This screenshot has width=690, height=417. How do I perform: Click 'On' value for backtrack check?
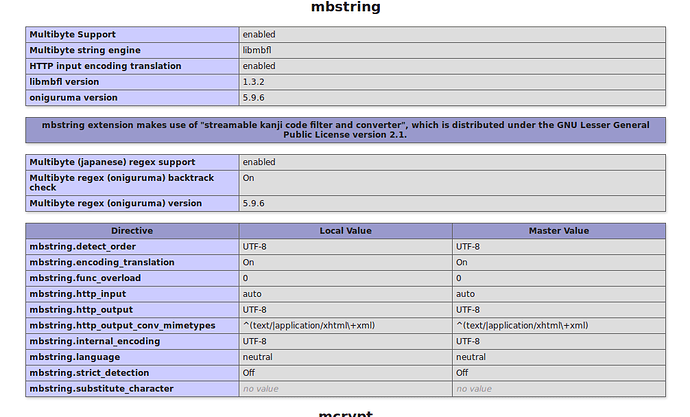click(452, 183)
